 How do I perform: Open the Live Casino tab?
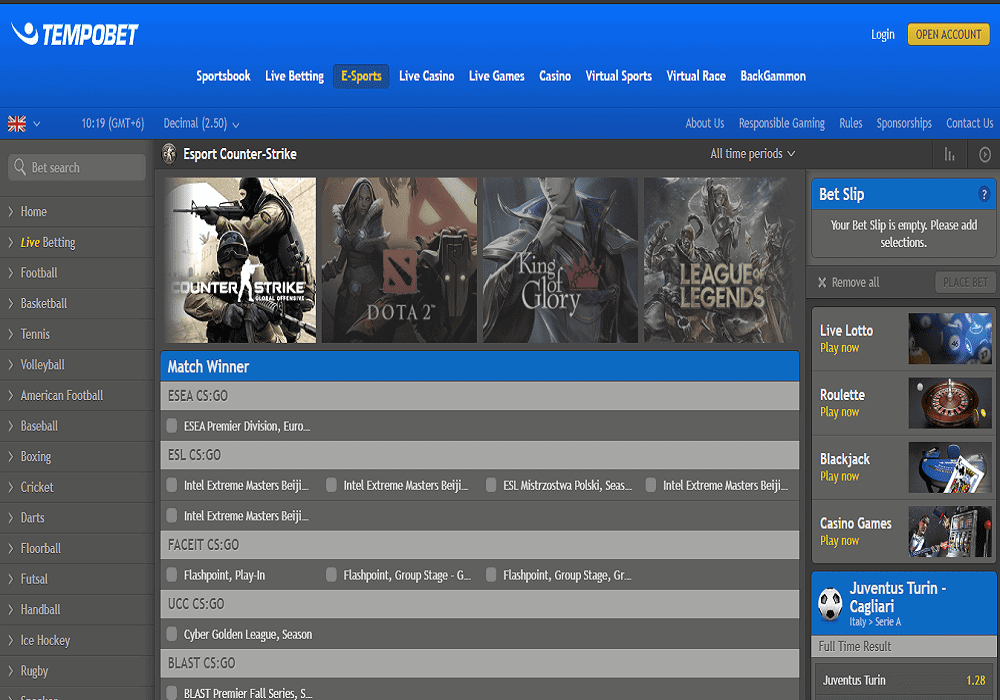click(x=427, y=76)
